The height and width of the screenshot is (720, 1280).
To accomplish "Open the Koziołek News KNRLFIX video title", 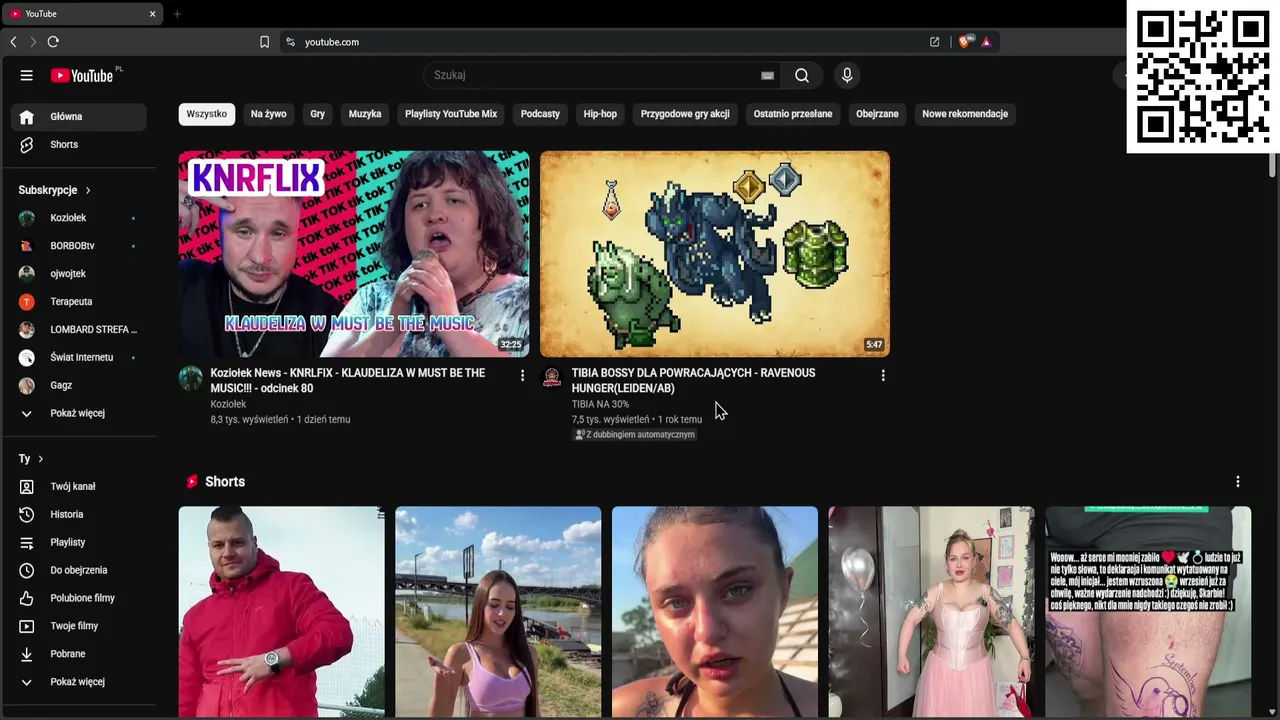I will pyautogui.click(x=348, y=381).
